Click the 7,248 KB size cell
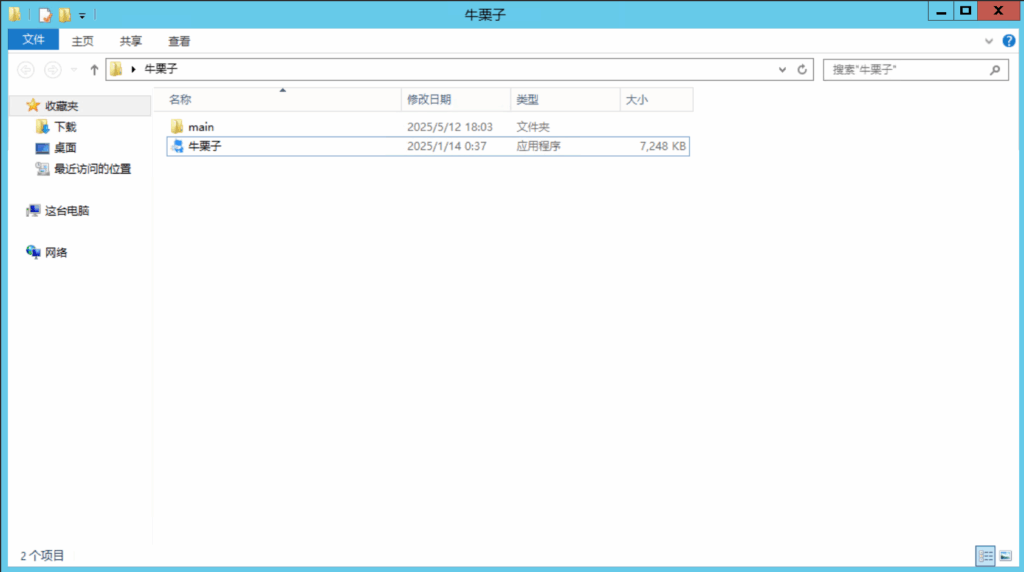Screen dimensions: 1024x572 [663, 146]
